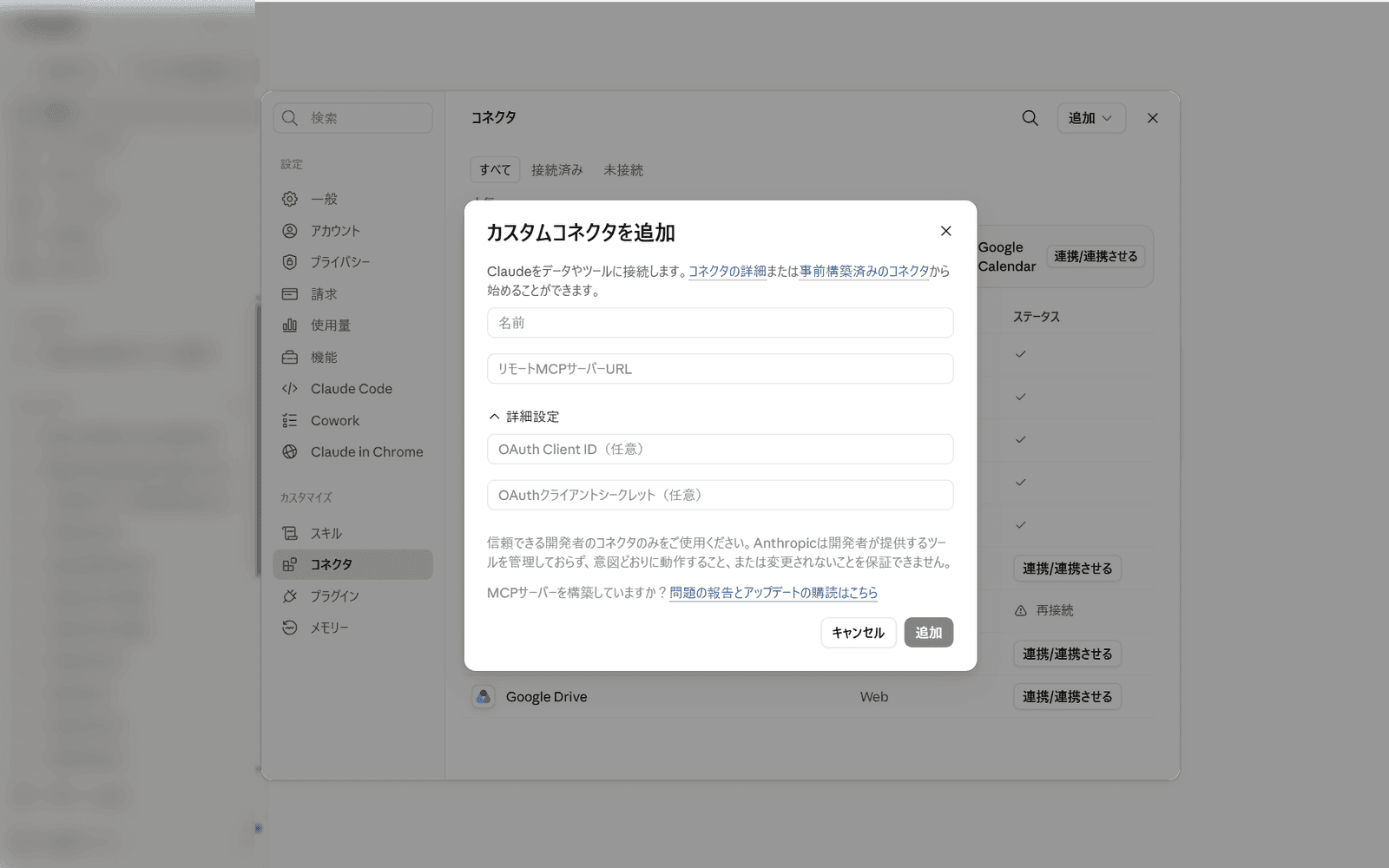Open the 使用量 settings label

[331, 325]
